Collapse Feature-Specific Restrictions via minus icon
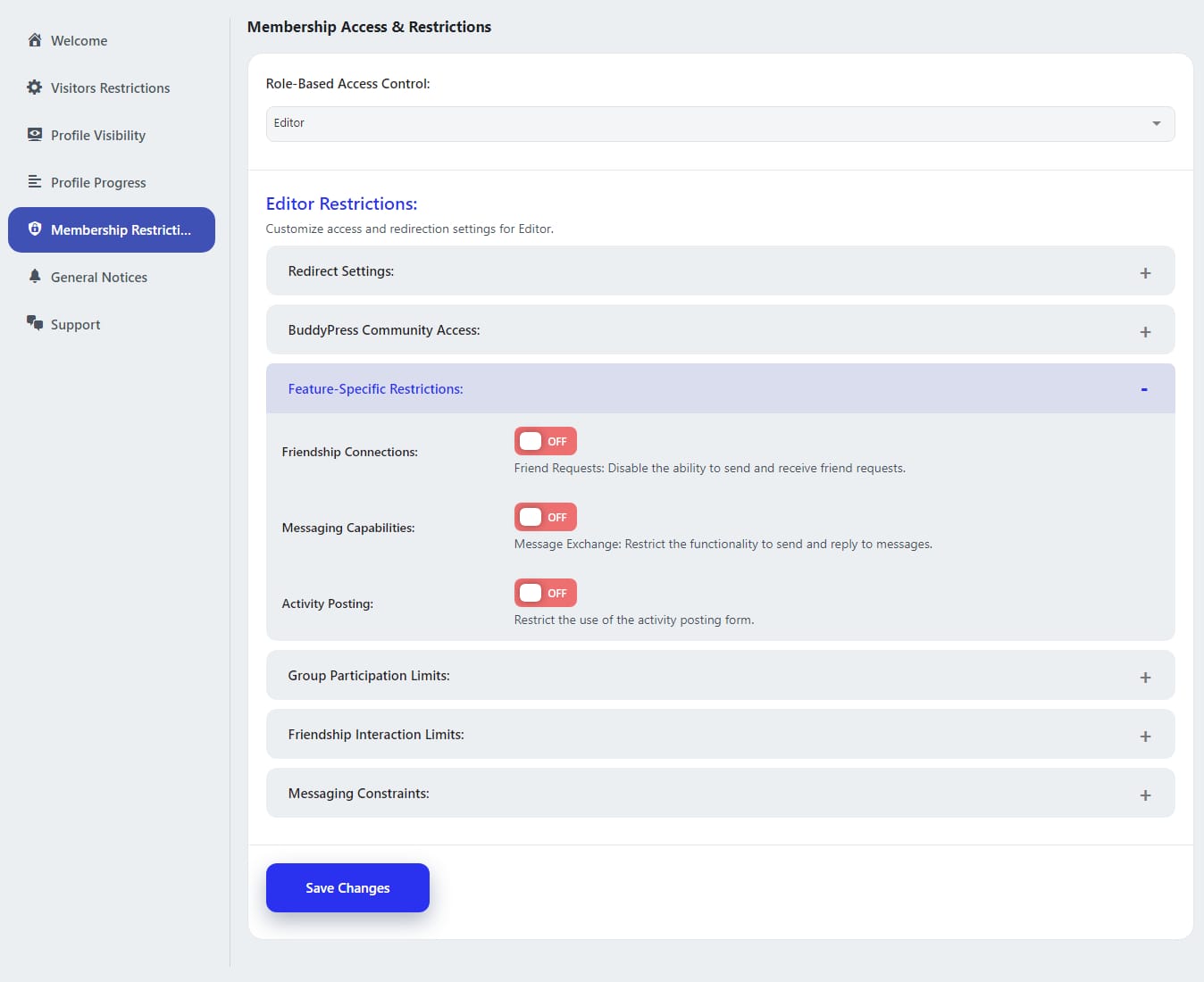 coord(1144,389)
